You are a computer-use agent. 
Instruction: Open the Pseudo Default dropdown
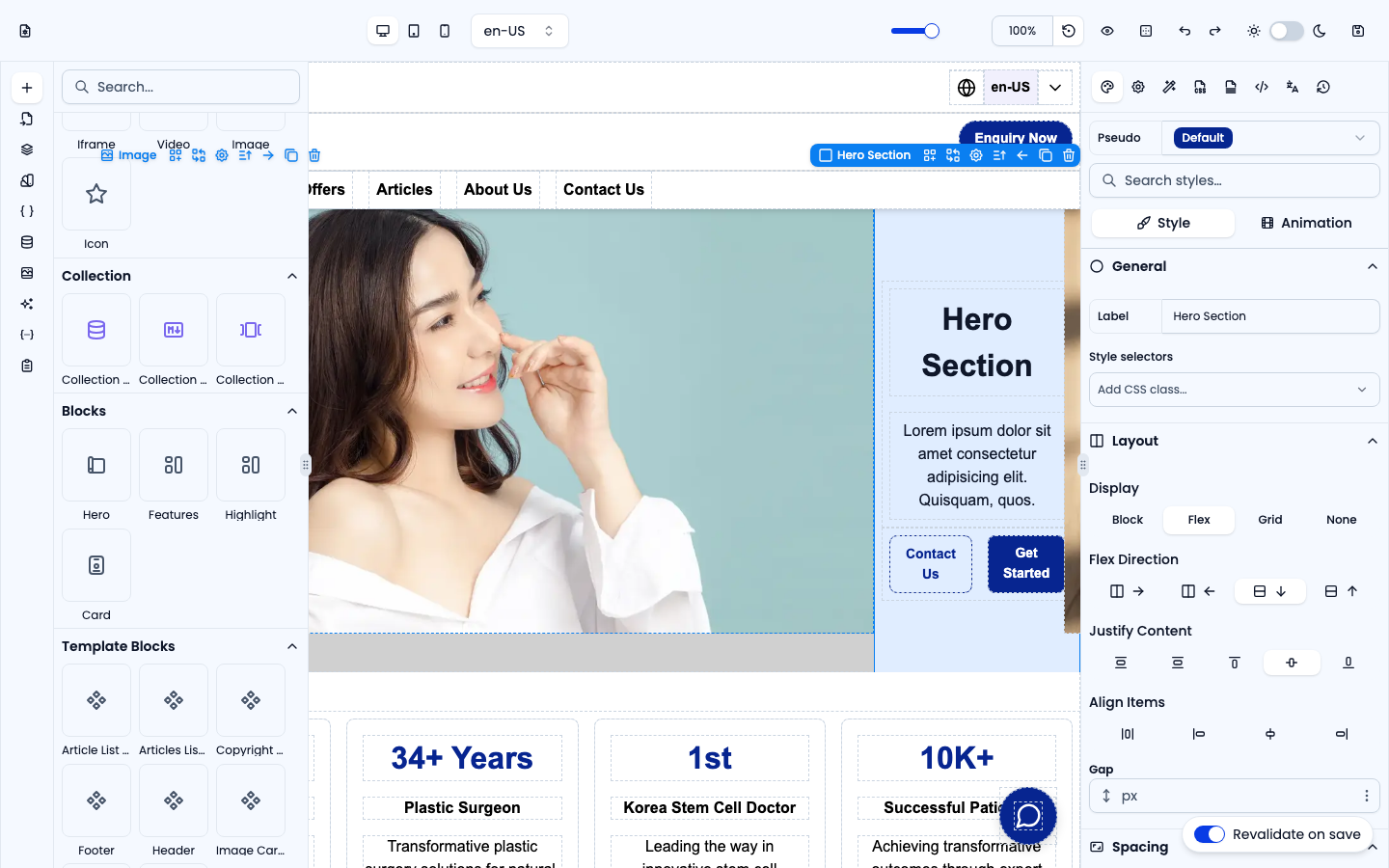point(1270,138)
